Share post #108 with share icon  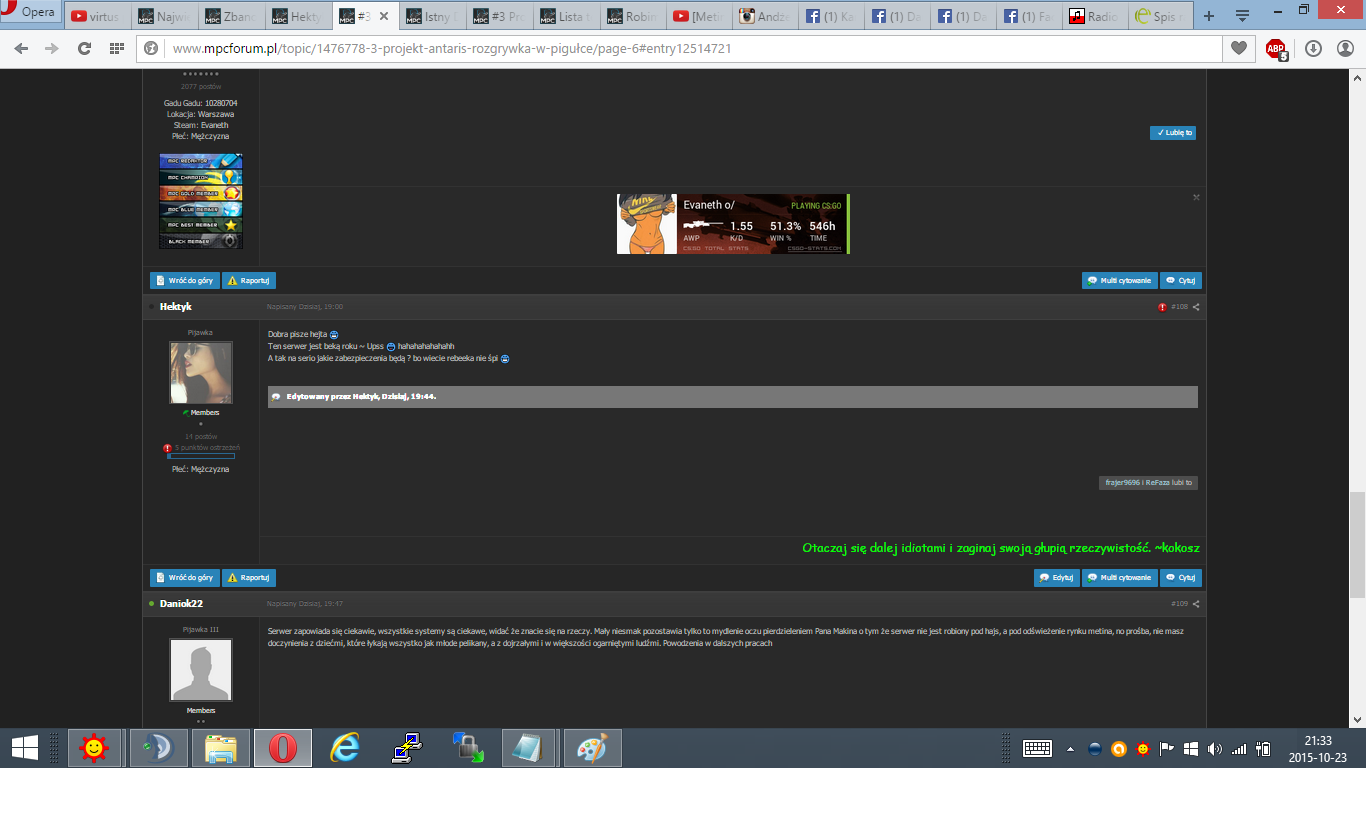(1196, 307)
